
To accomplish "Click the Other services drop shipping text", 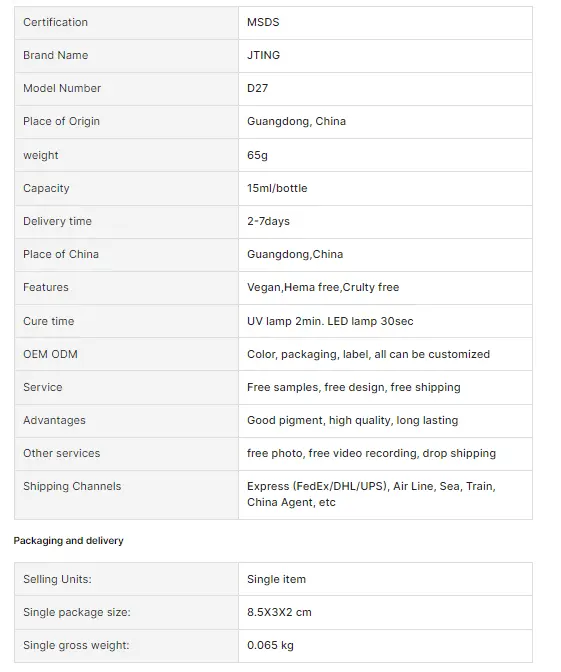I will click(x=371, y=453).
